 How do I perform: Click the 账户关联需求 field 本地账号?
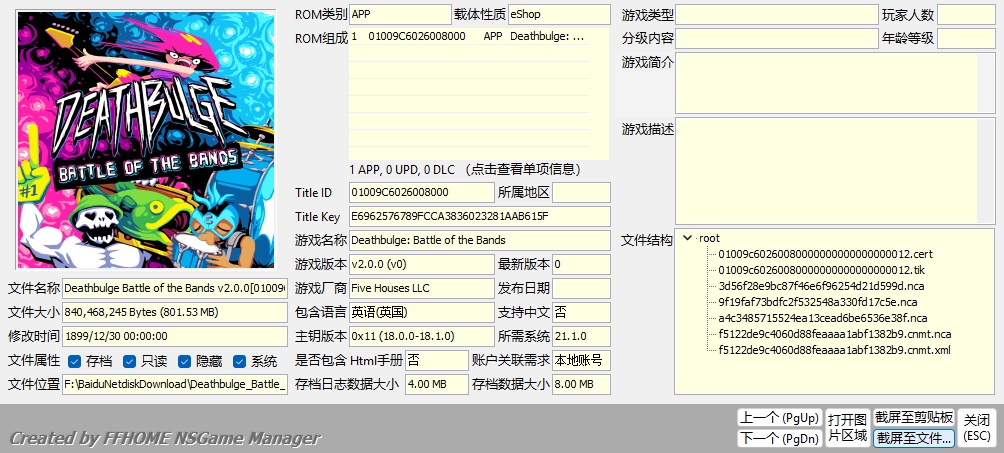point(581,360)
